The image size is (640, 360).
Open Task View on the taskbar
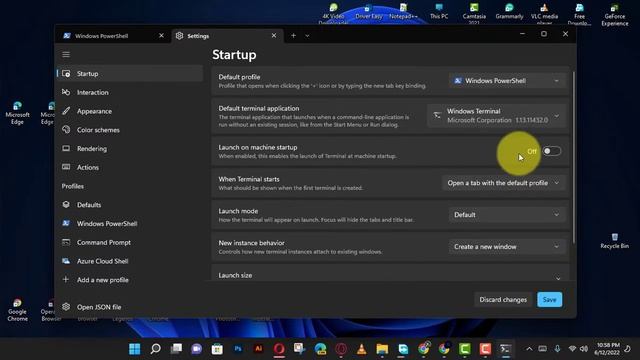tap(176, 349)
